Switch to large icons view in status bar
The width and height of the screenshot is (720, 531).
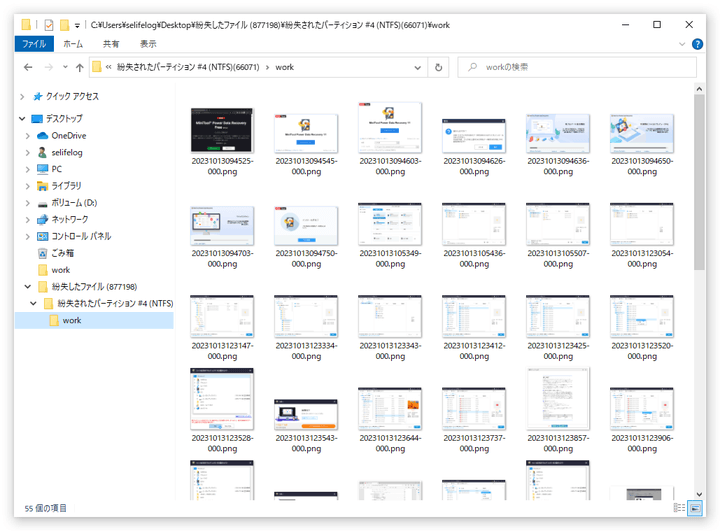(696, 508)
